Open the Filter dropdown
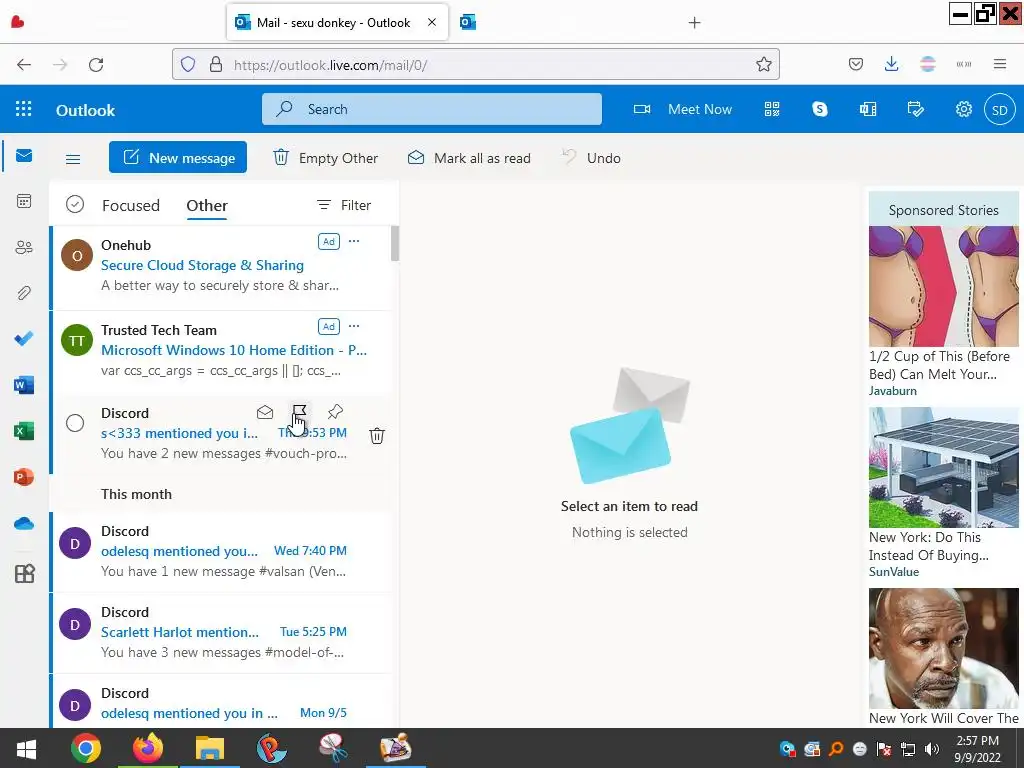 click(344, 205)
